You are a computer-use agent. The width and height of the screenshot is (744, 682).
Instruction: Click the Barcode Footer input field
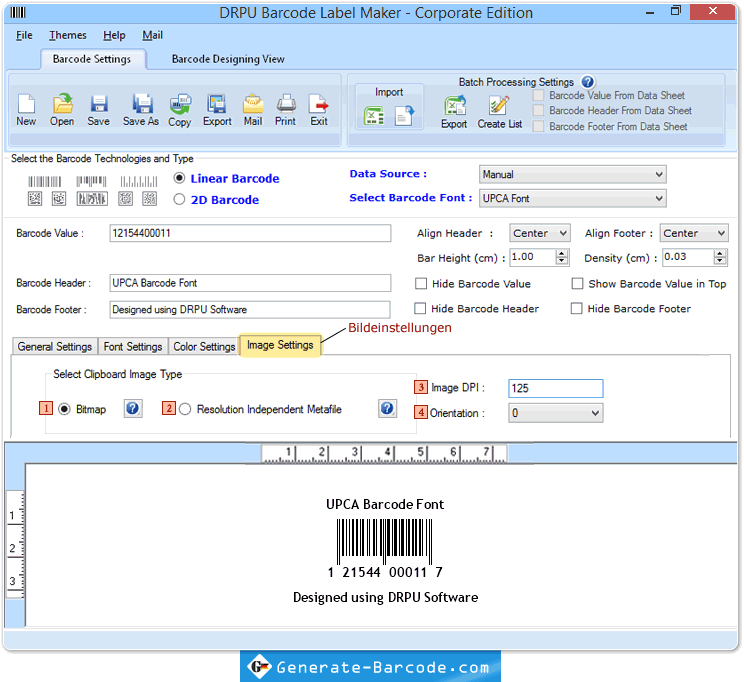(250, 309)
